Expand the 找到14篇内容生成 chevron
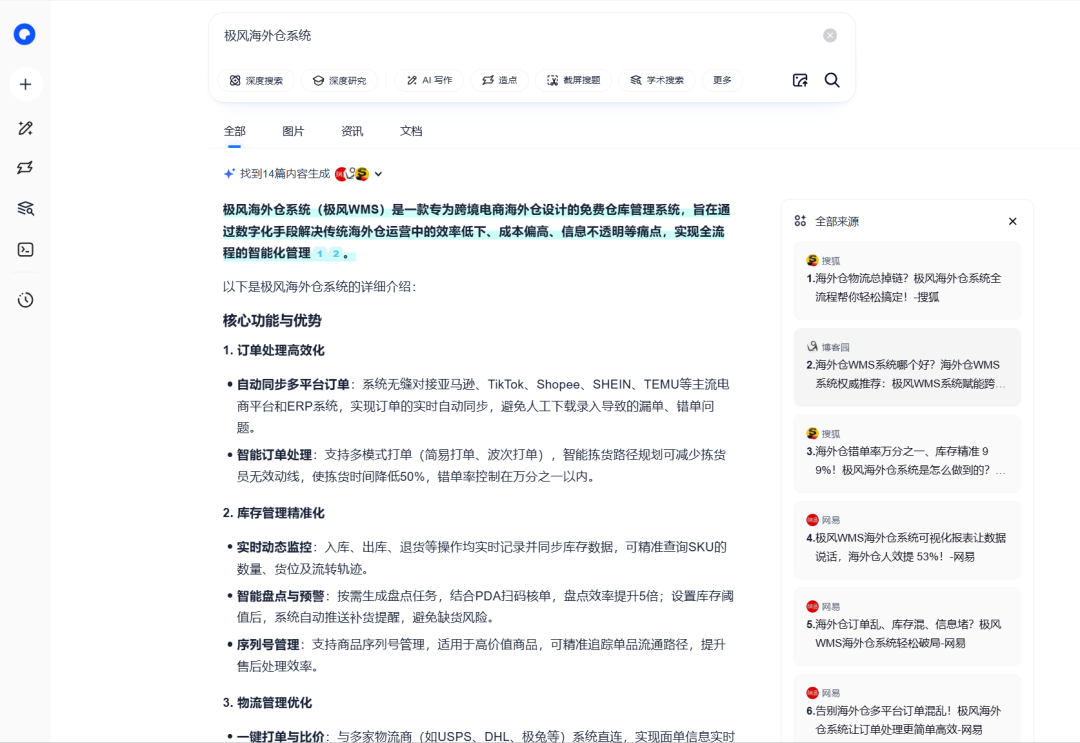Image resolution: width=1080 pixels, height=743 pixels. 378,174
